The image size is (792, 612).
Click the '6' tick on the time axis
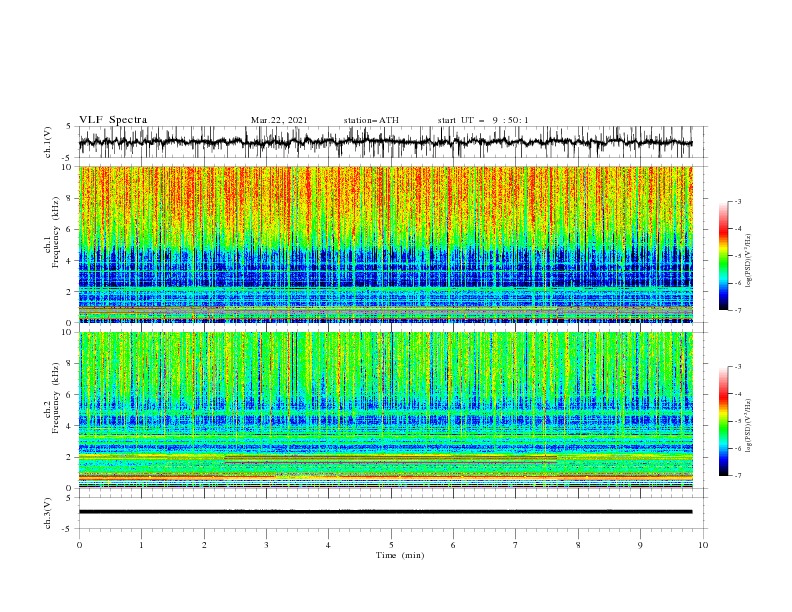click(x=453, y=545)
